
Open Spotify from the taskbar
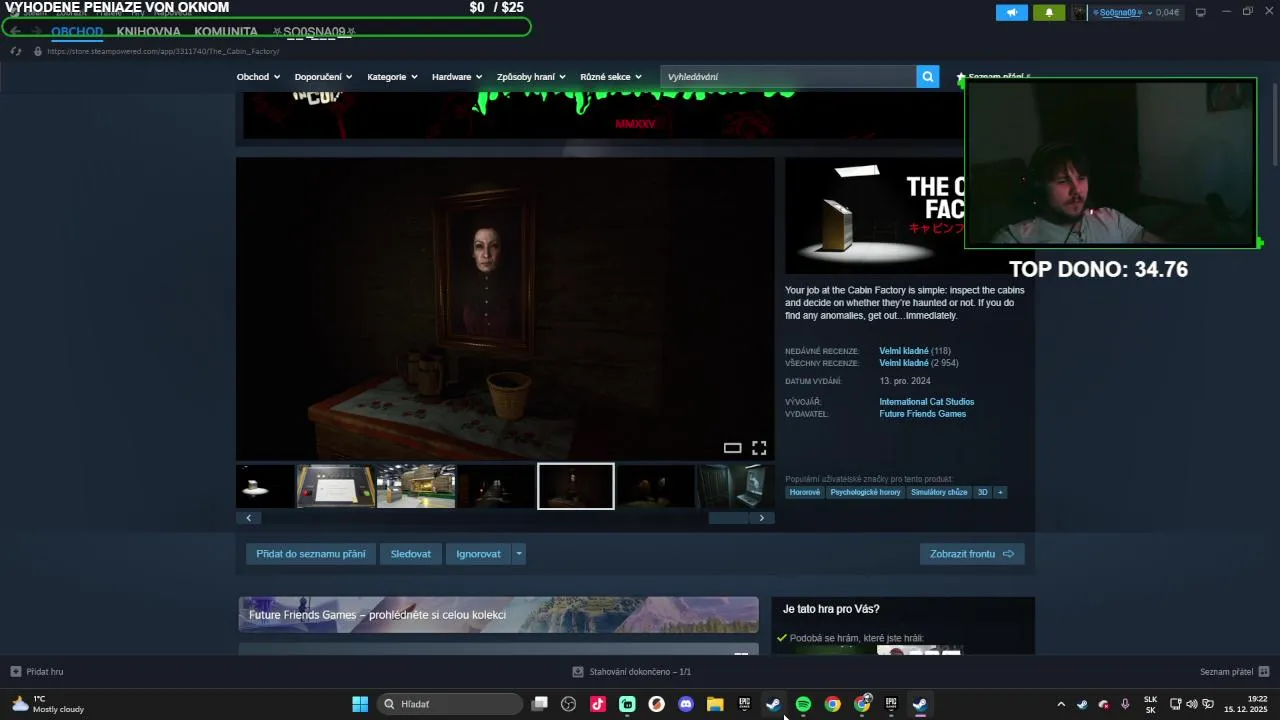point(803,704)
